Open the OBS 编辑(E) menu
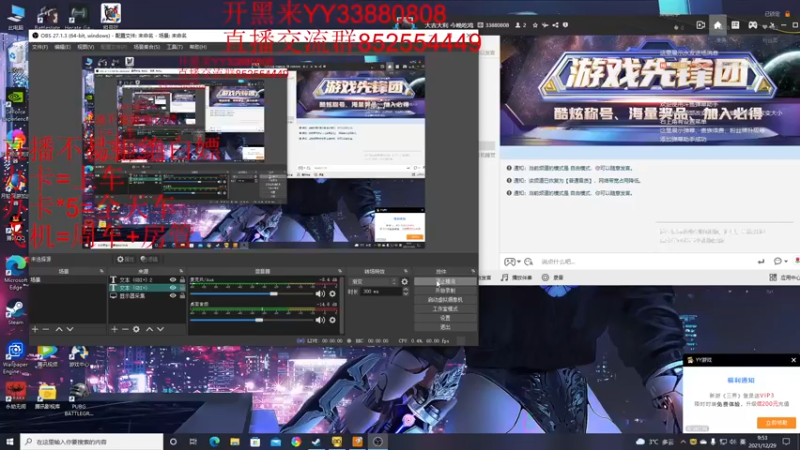Viewport: 800px width, 450px height. (x=62, y=47)
